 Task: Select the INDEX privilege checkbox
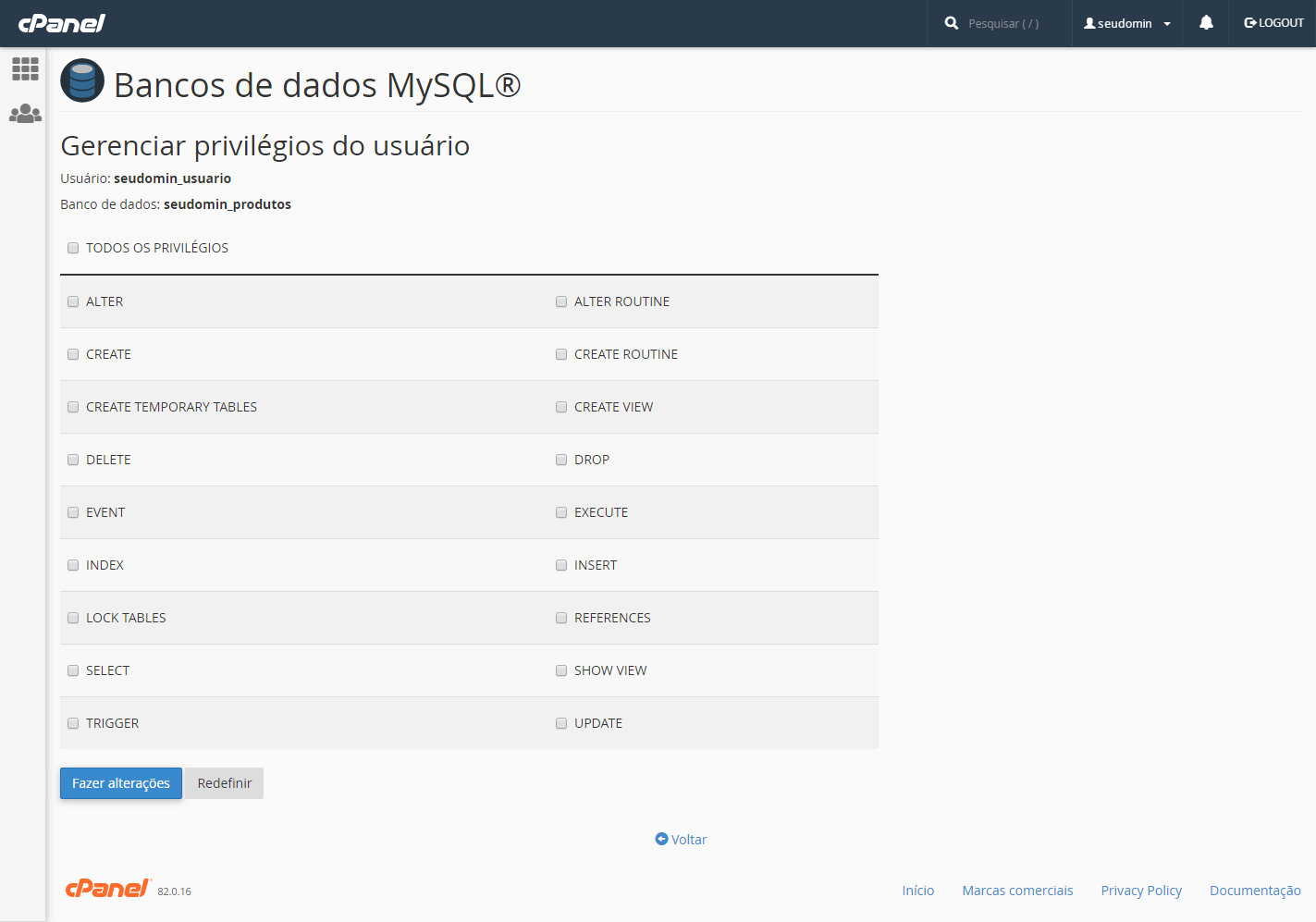tap(73, 565)
